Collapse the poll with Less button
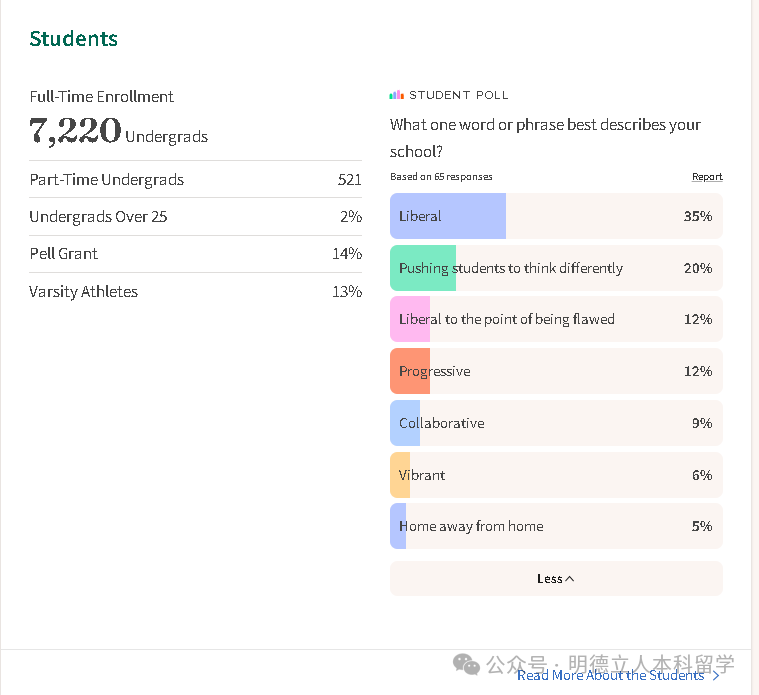Viewport: 759px width, 695px height. pyautogui.click(x=555, y=578)
